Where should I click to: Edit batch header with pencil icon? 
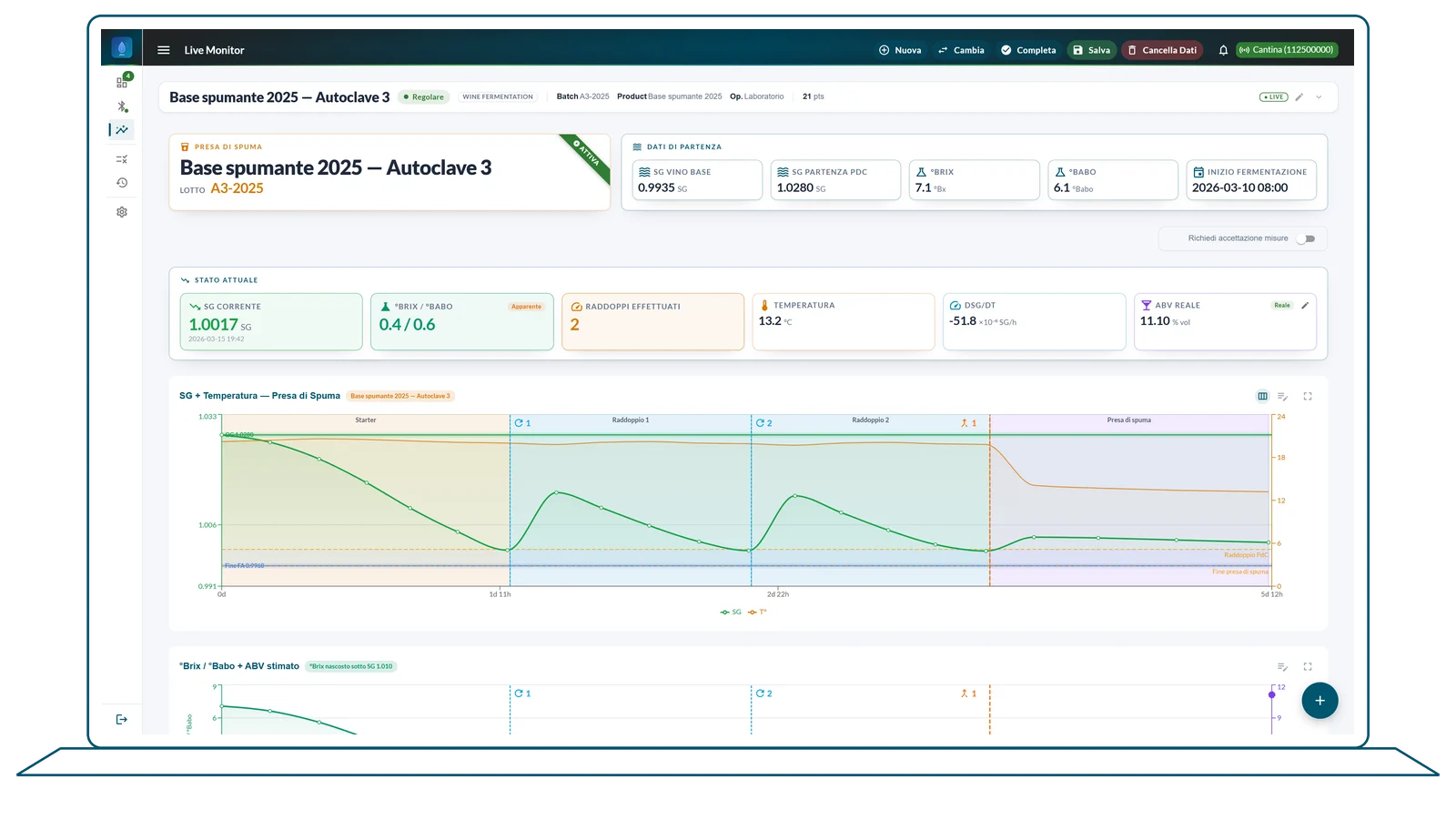(x=1299, y=96)
